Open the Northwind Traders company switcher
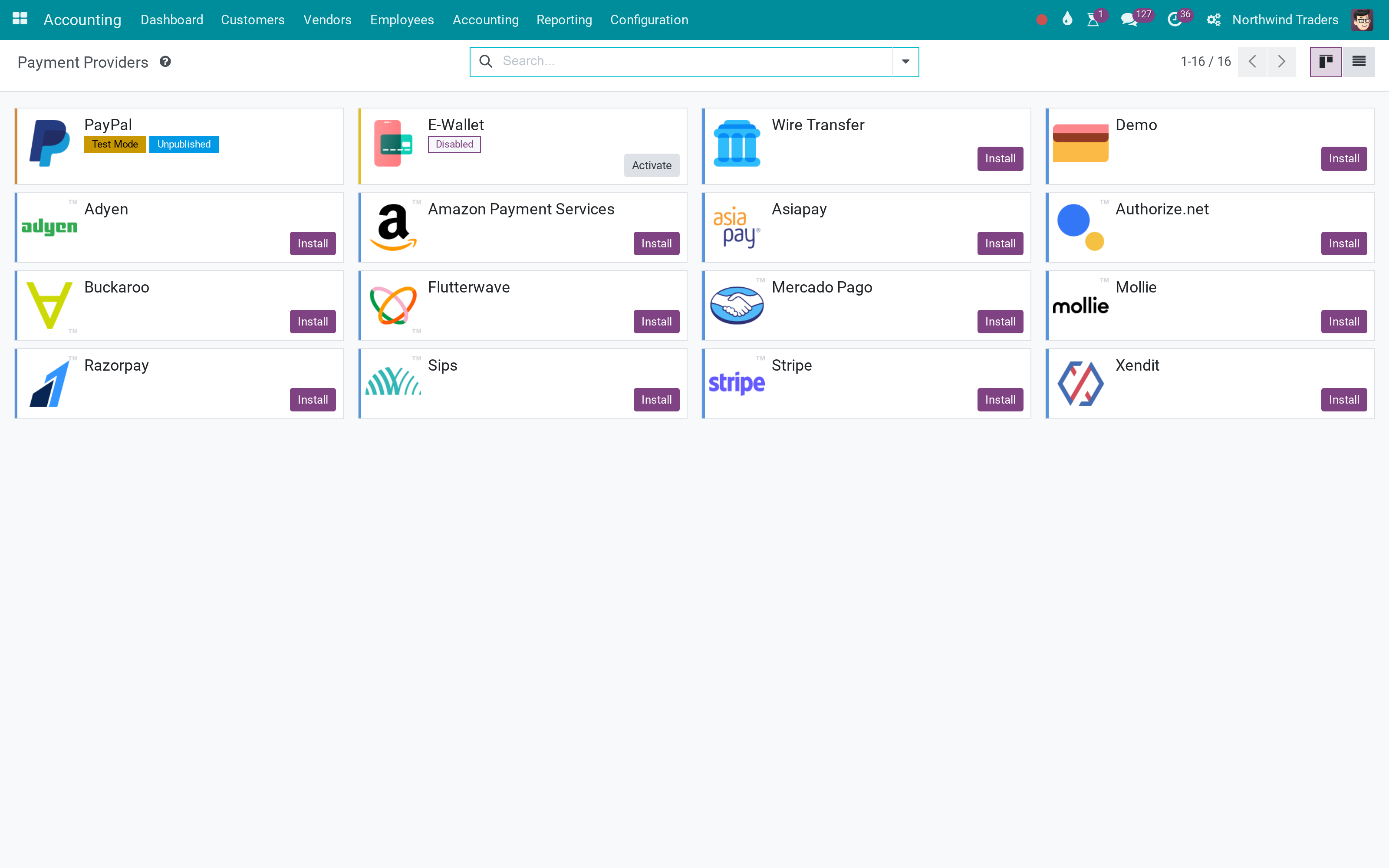Screen dimensions: 1389x868 [x=1285, y=20]
